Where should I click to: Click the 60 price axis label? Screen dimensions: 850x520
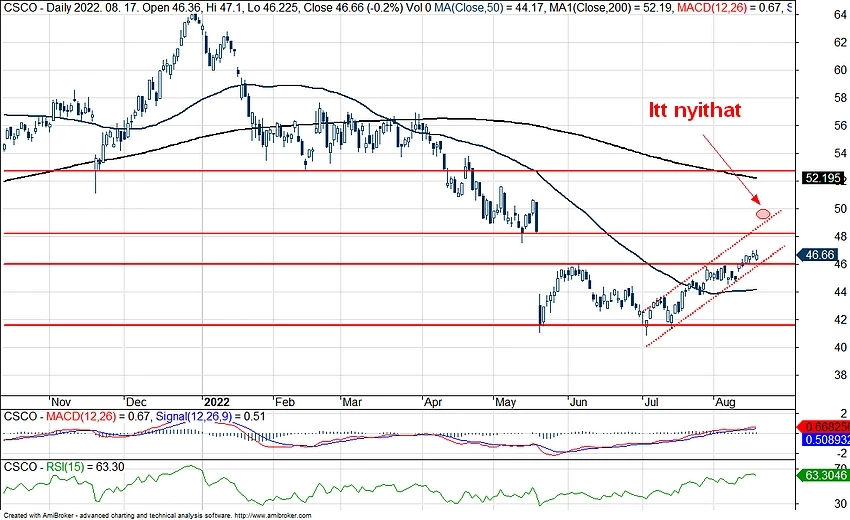[840, 70]
